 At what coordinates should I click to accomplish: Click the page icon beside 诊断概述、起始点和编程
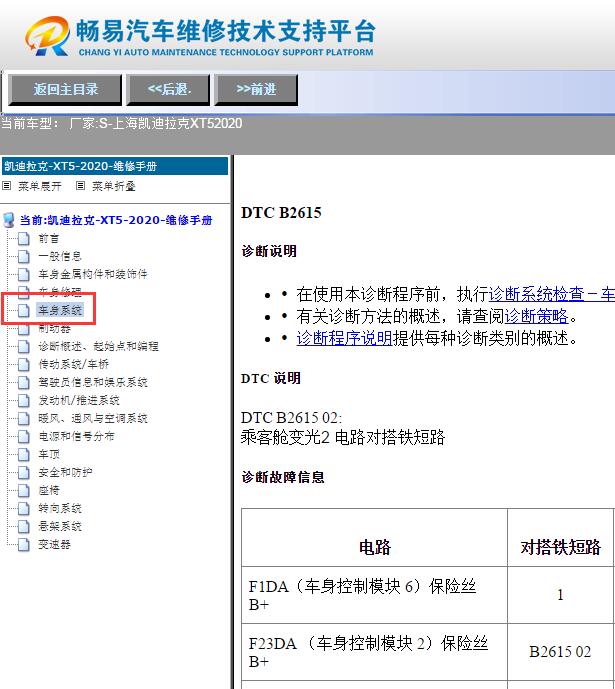point(24,347)
